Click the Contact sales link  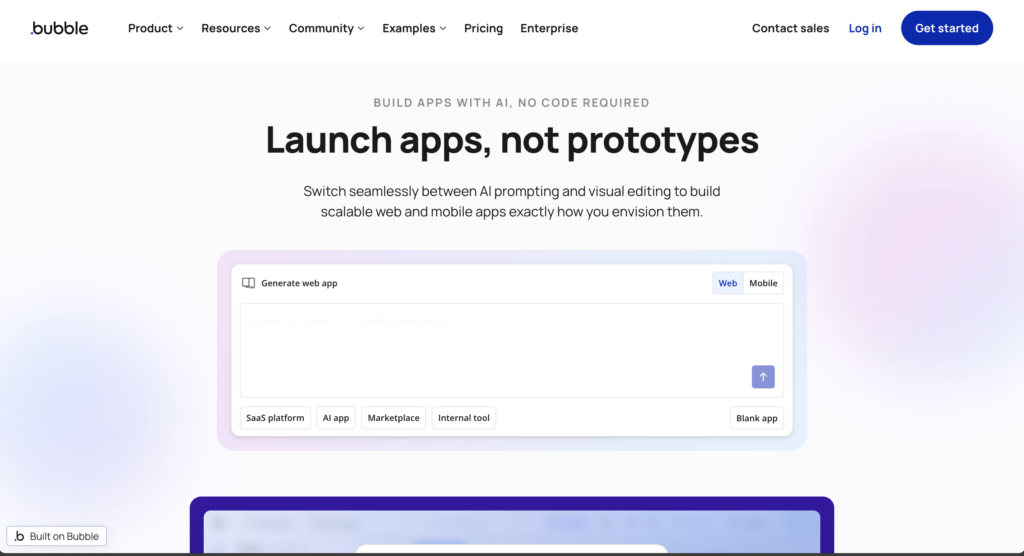(790, 28)
